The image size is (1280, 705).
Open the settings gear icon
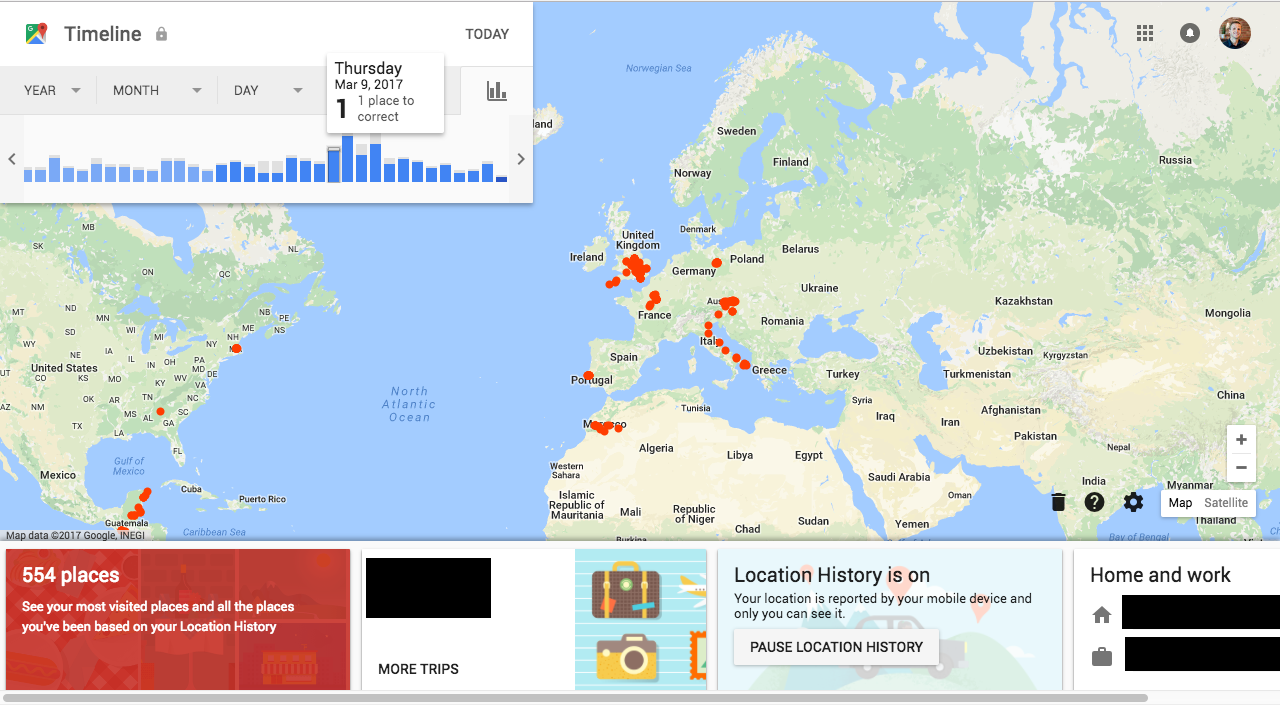(1133, 502)
